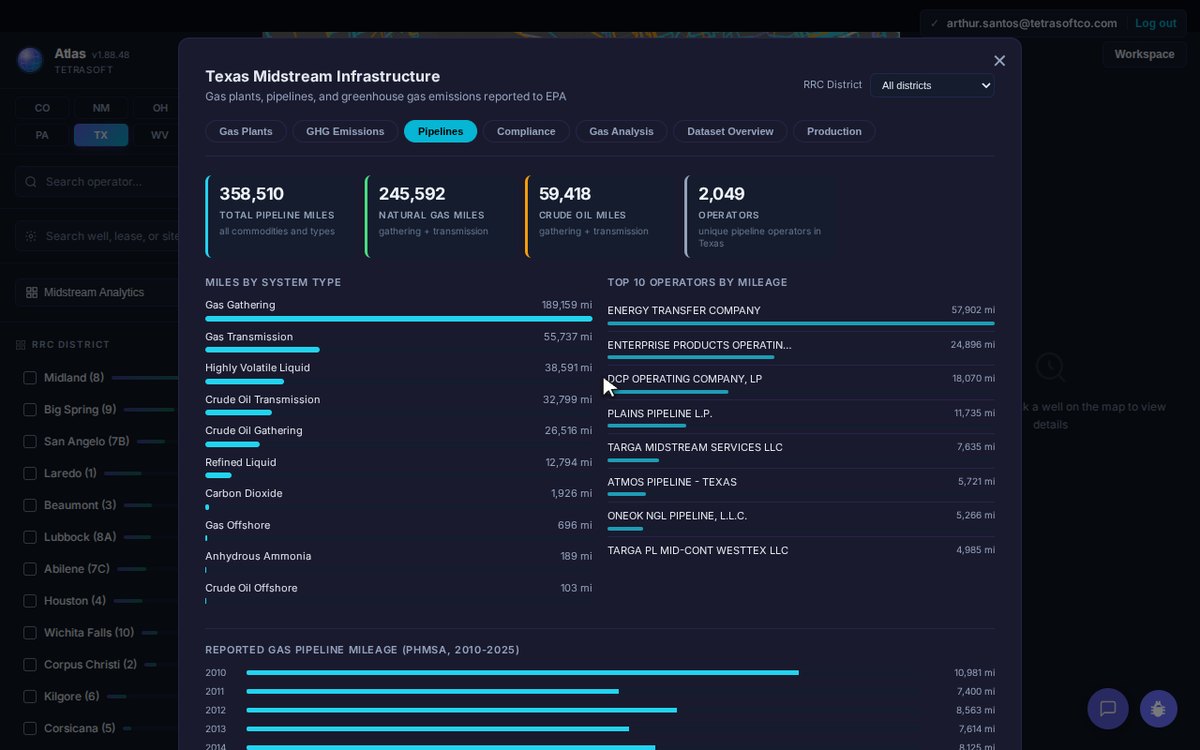Open the Compliance tab
Screen dimensions: 1200x750
pyautogui.click(x=526, y=131)
